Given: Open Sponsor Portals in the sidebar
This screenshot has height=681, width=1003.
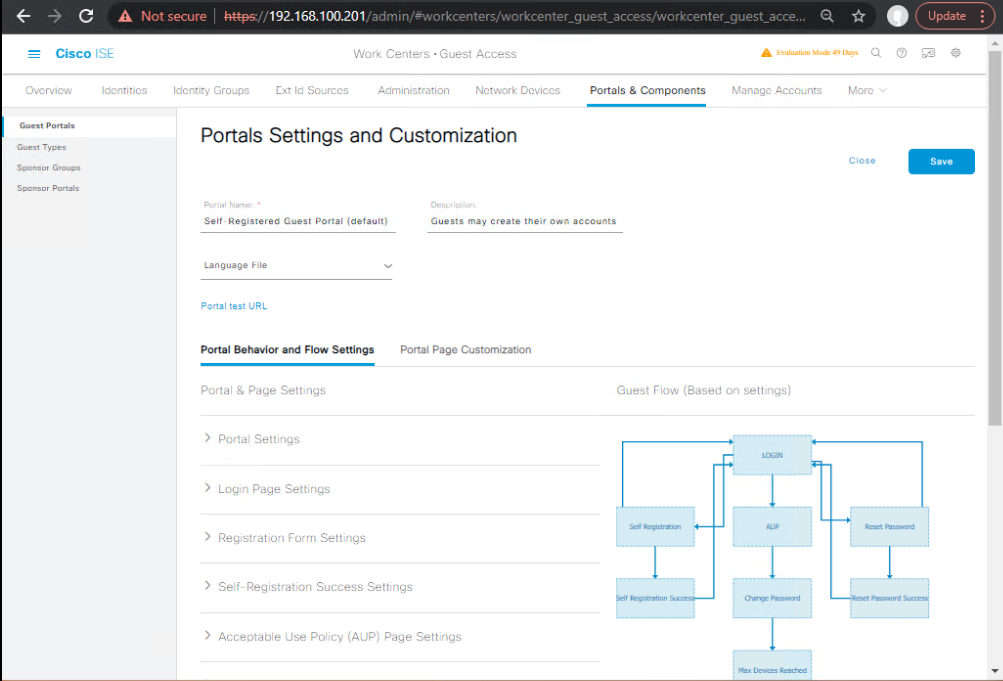Looking at the screenshot, I should click(x=48, y=188).
